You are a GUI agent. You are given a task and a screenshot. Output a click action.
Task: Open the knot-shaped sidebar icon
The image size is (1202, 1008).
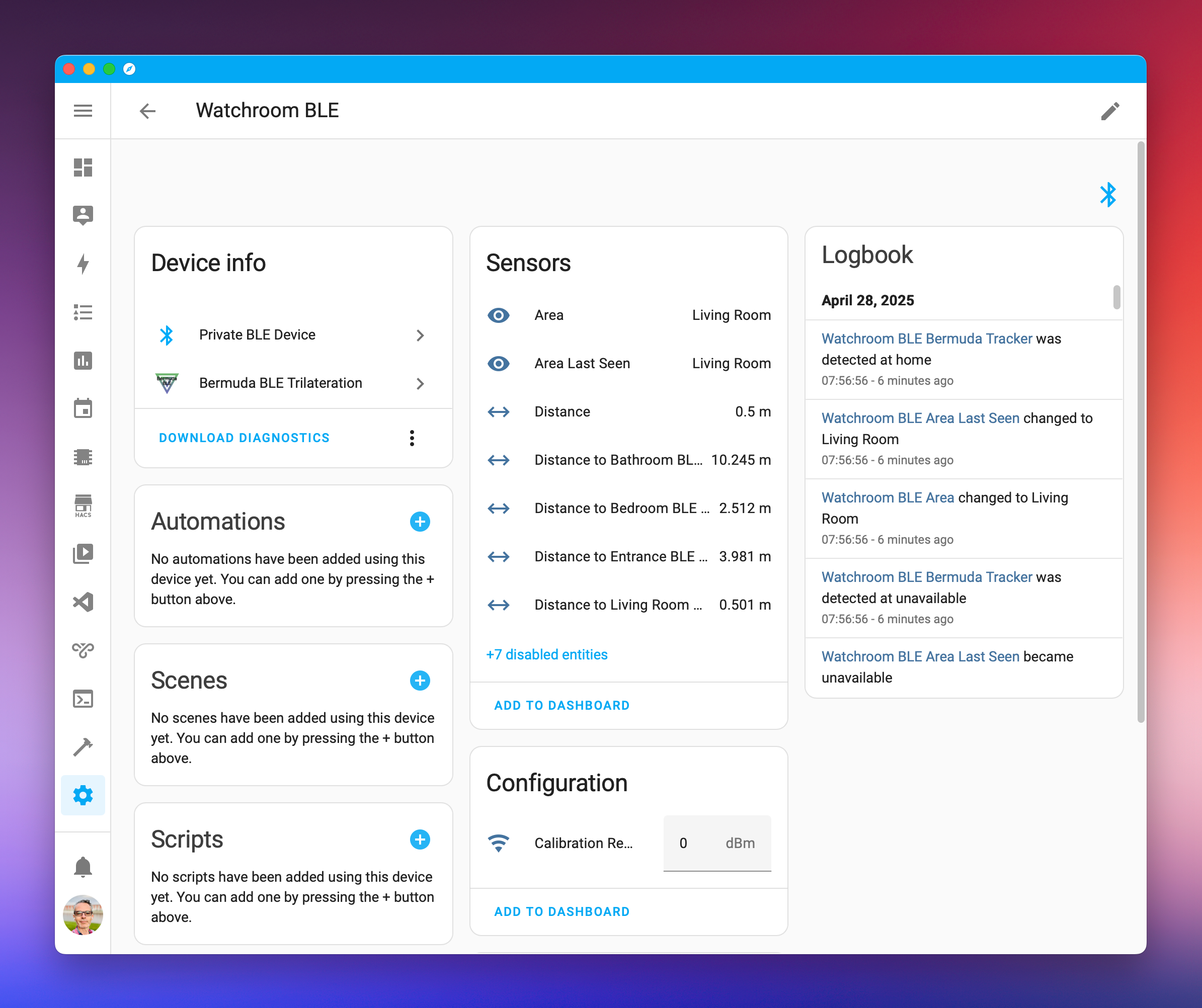(83, 650)
